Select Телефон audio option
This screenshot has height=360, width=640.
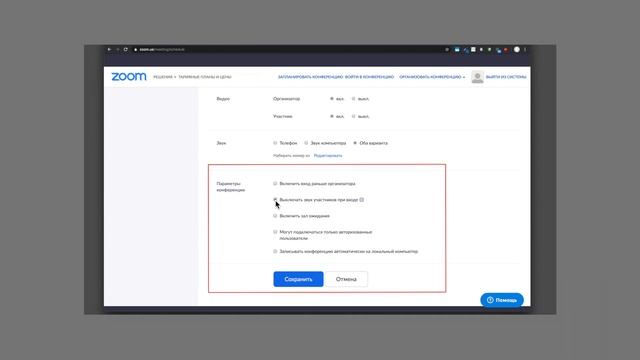pos(275,143)
